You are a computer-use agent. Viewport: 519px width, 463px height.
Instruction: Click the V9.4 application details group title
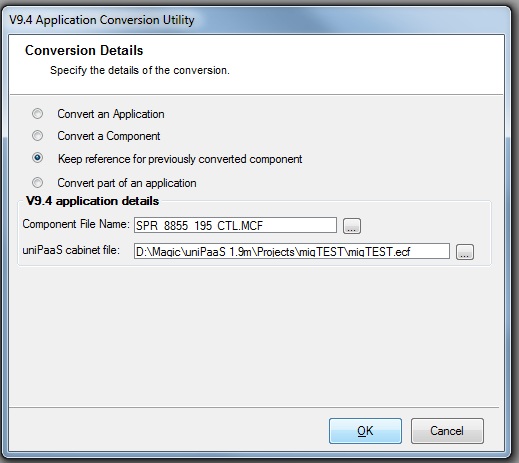coord(93,201)
